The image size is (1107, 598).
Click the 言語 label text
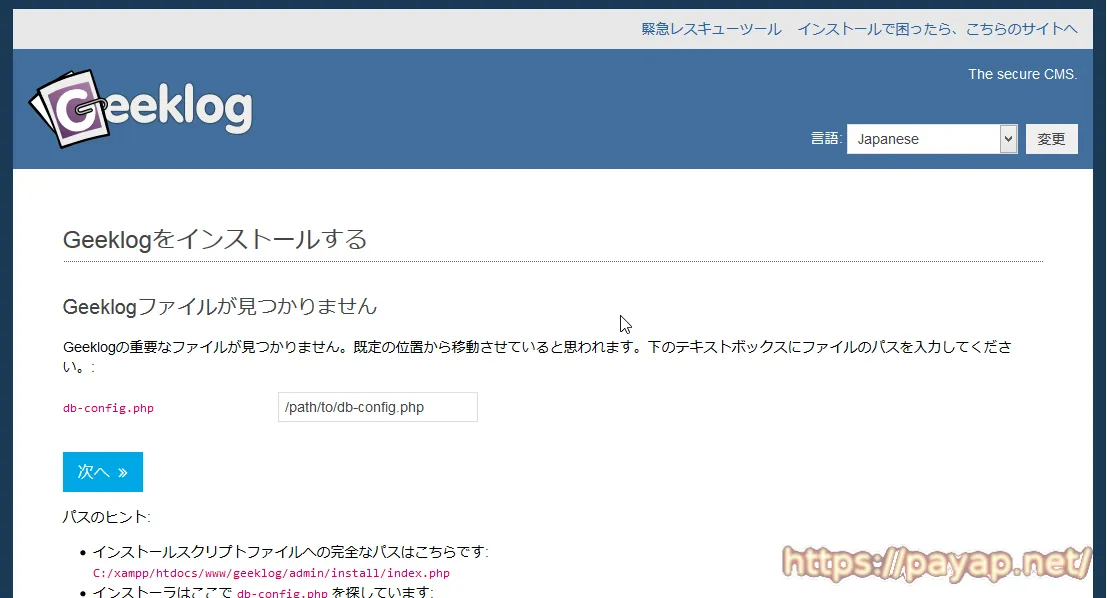(x=826, y=140)
